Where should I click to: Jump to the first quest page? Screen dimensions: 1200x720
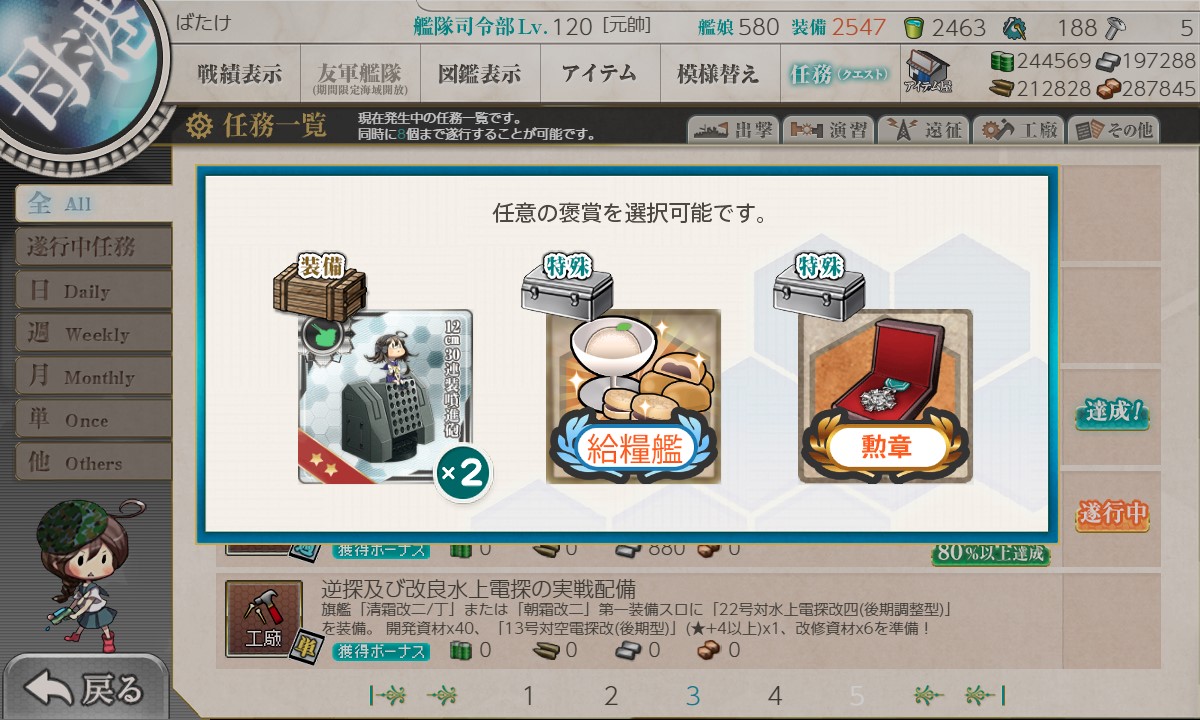(x=387, y=695)
